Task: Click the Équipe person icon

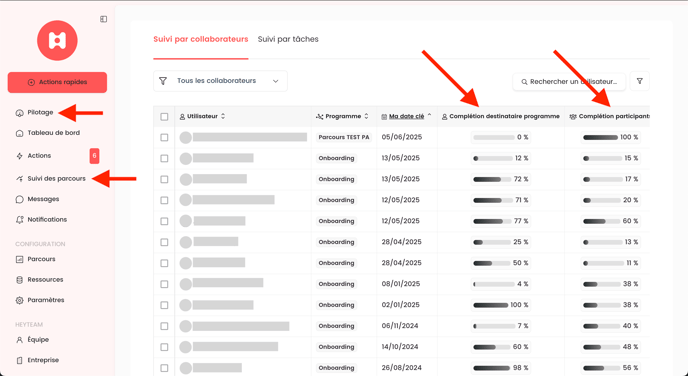Action: 19,340
